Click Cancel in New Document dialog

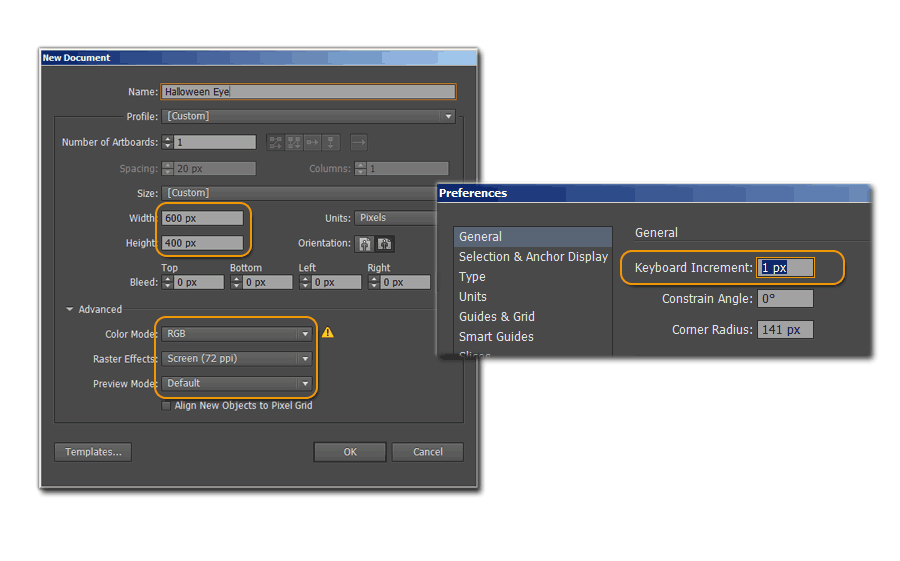[428, 452]
